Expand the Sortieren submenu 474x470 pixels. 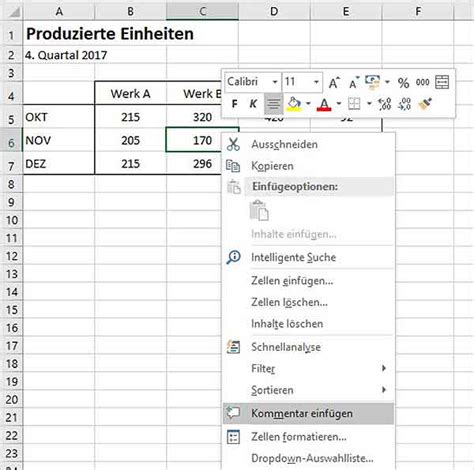(308, 390)
